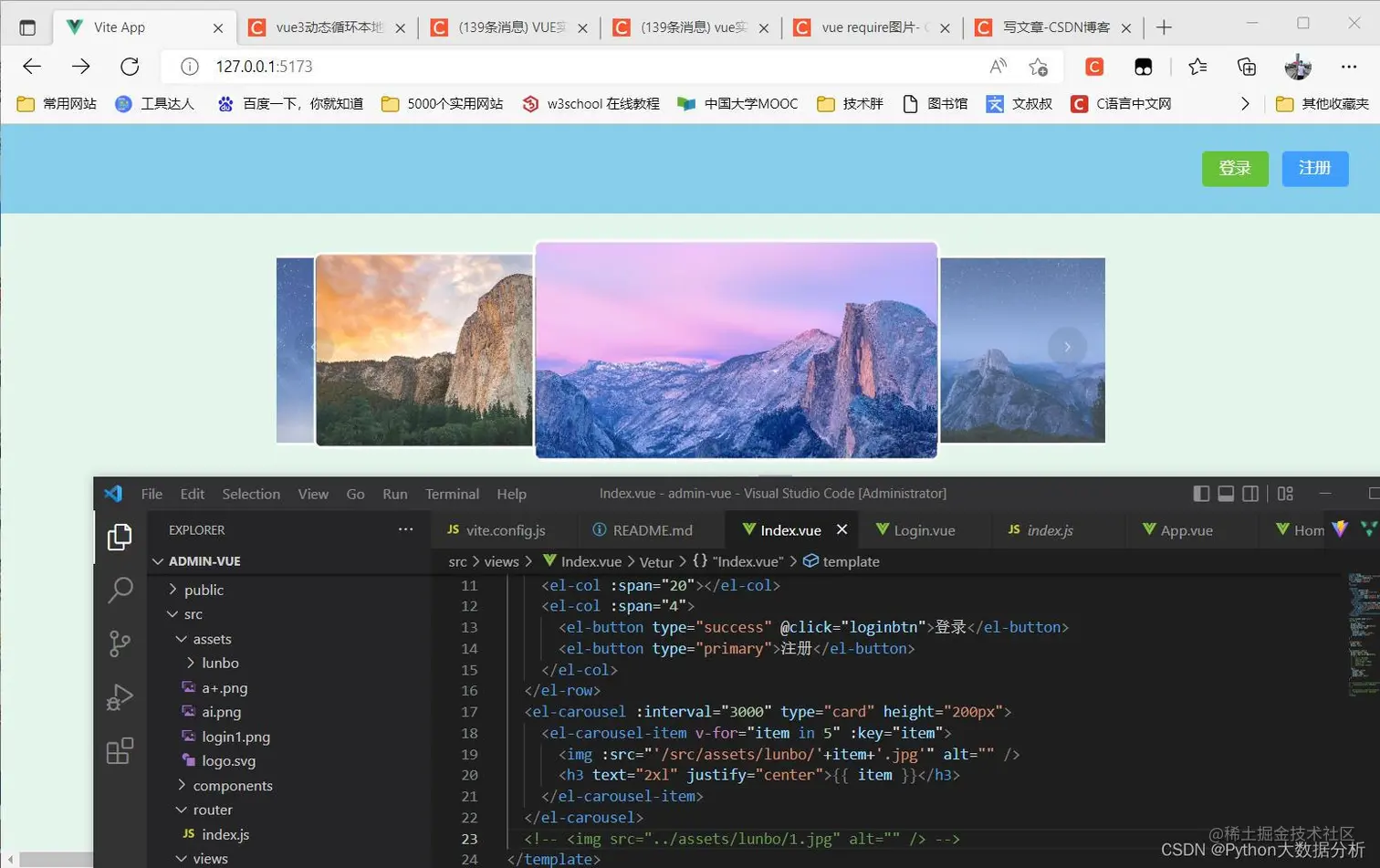Open the Run and Debug view in VS Code
Image resolution: width=1380 pixels, height=868 pixels.
tap(120, 697)
